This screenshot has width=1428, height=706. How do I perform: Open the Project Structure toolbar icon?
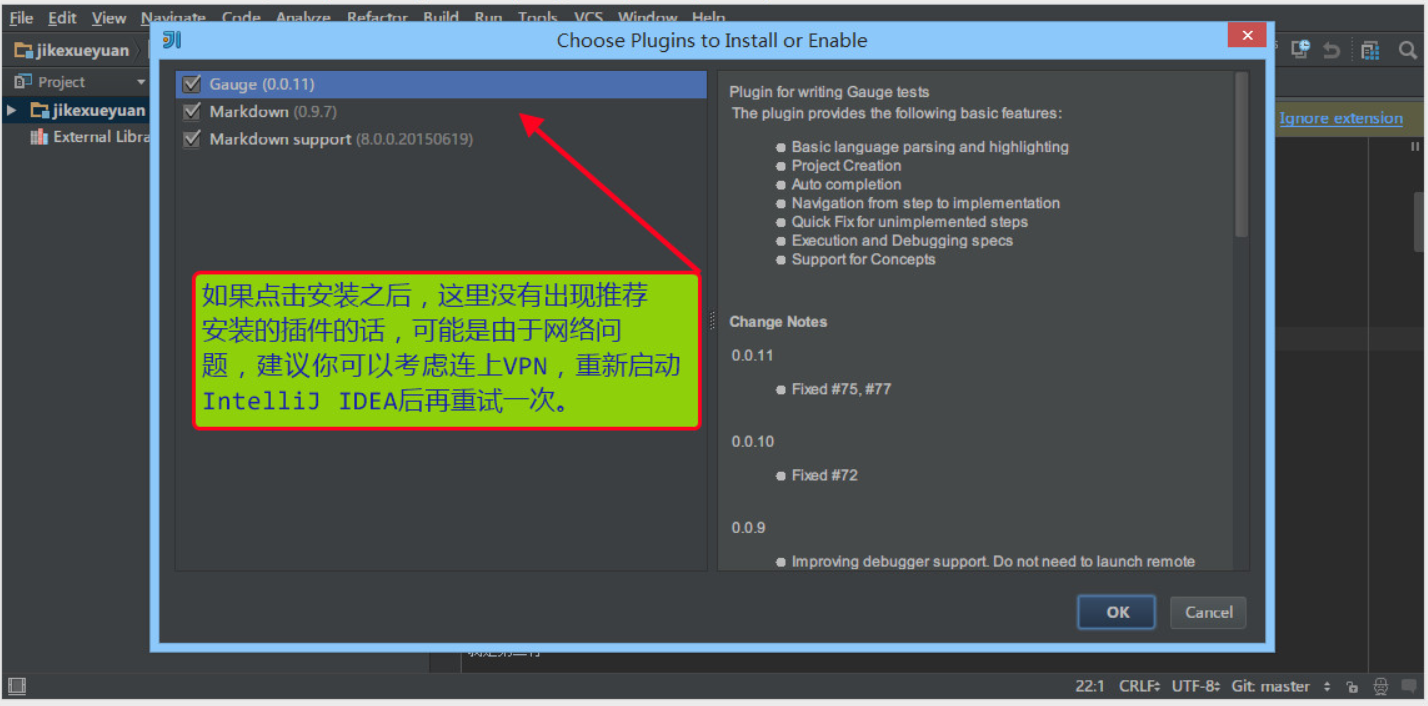coord(1370,49)
